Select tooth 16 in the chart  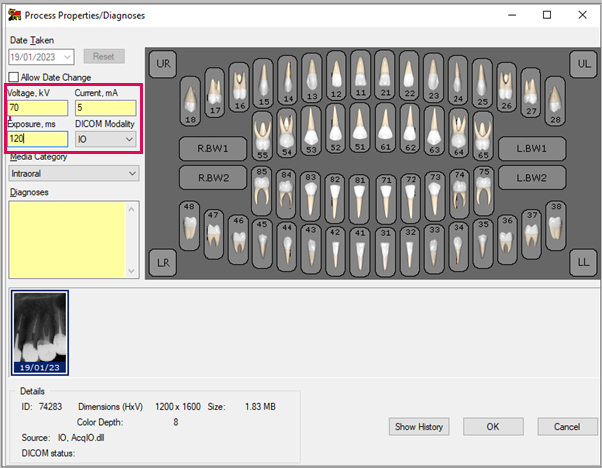click(x=239, y=88)
